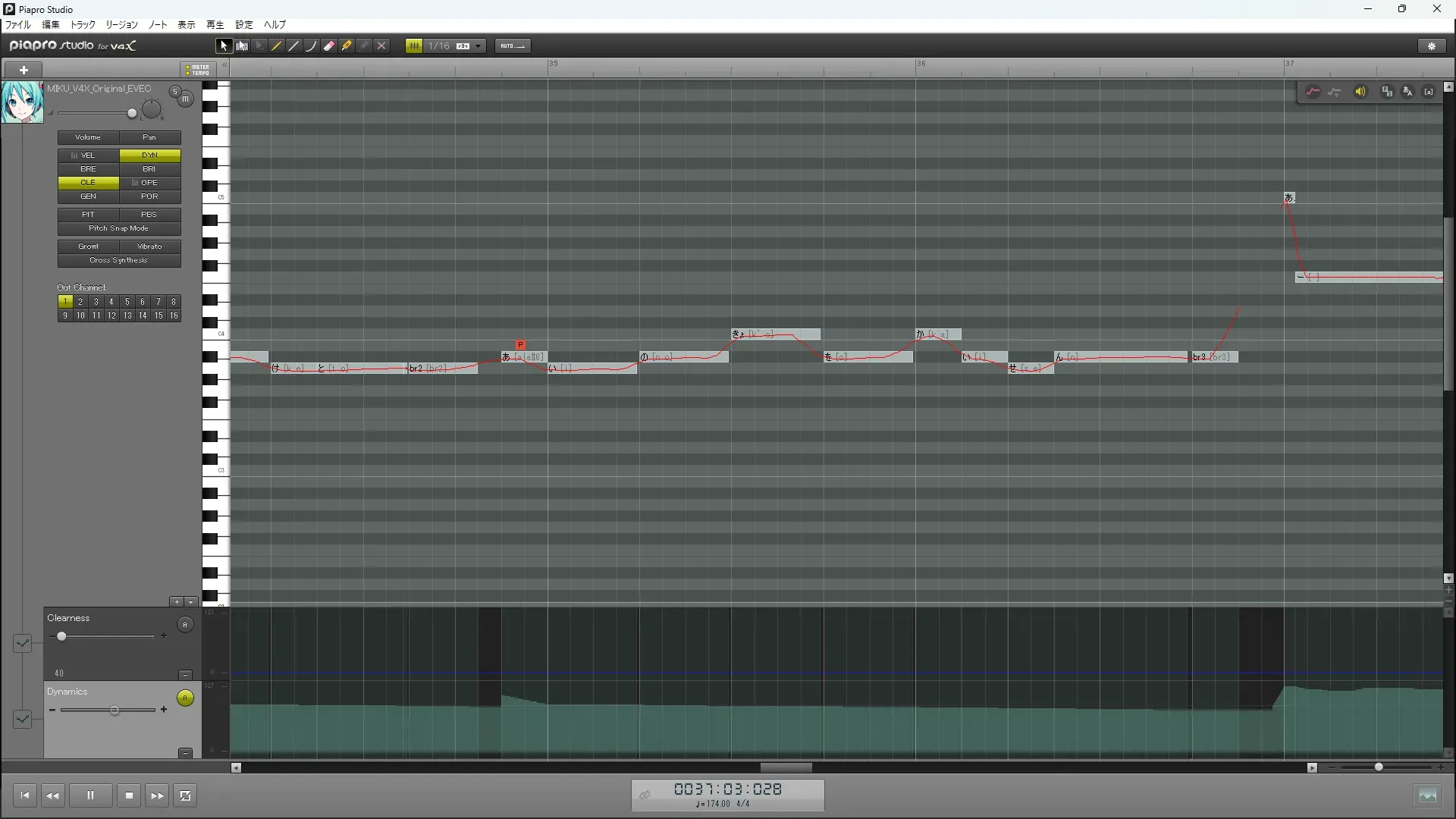Select the Eraser tool
The width and height of the screenshot is (1456, 819).
coord(329,46)
